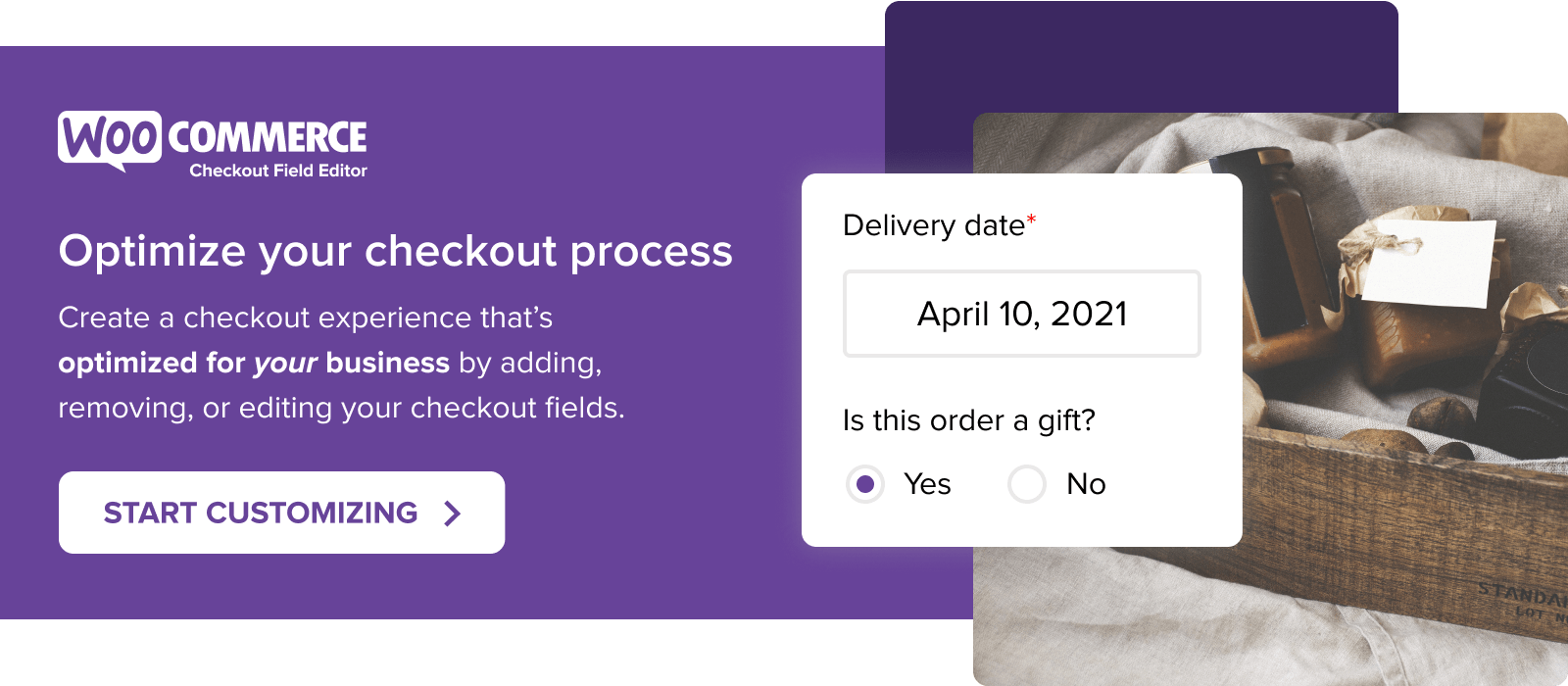Click the chevron arrow inside Start Customizing

[x=452, y=513]
